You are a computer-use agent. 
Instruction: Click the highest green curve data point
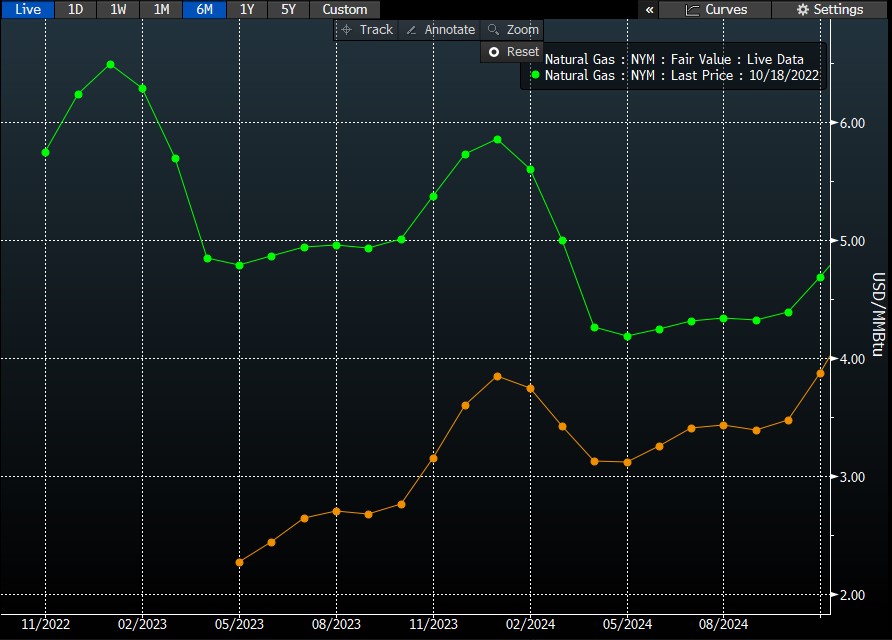[110, 64]
